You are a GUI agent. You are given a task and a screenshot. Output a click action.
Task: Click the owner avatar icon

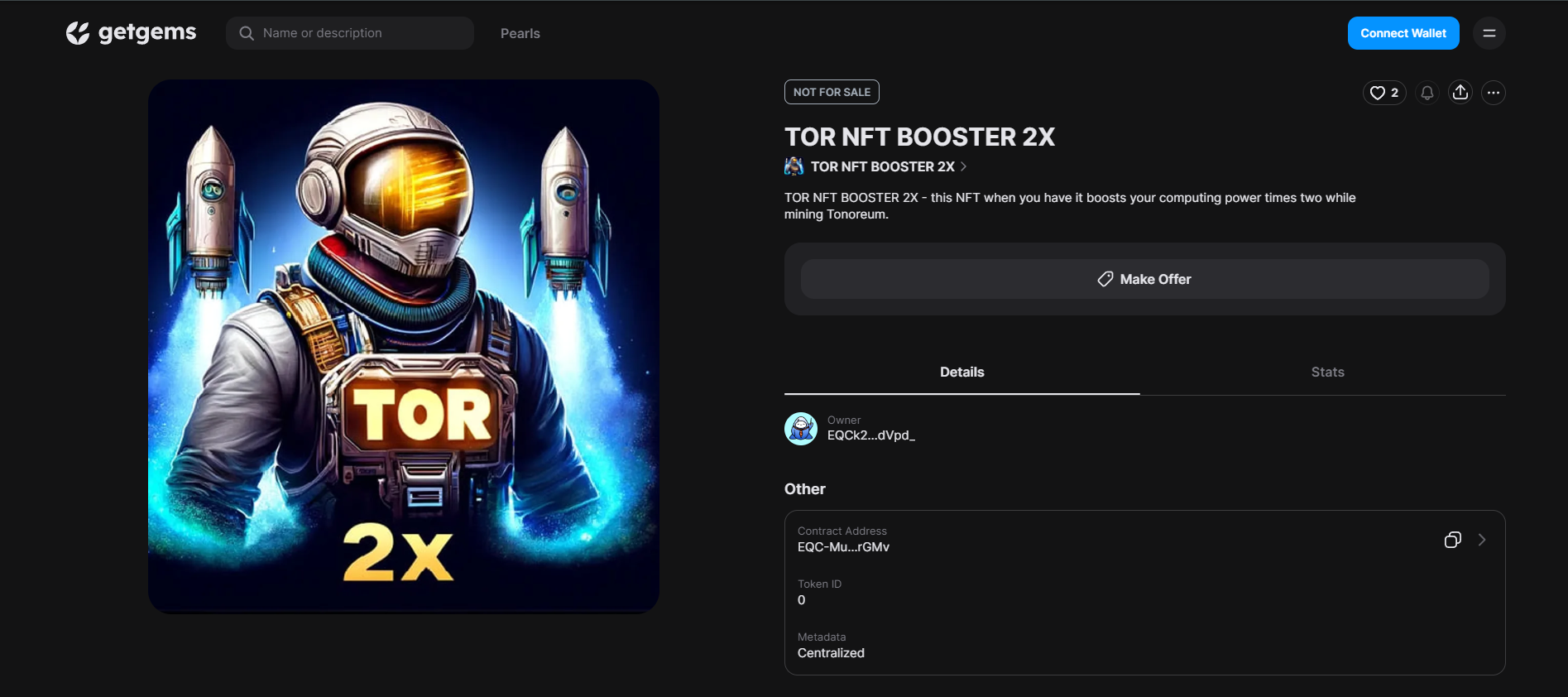pos(801,429)
